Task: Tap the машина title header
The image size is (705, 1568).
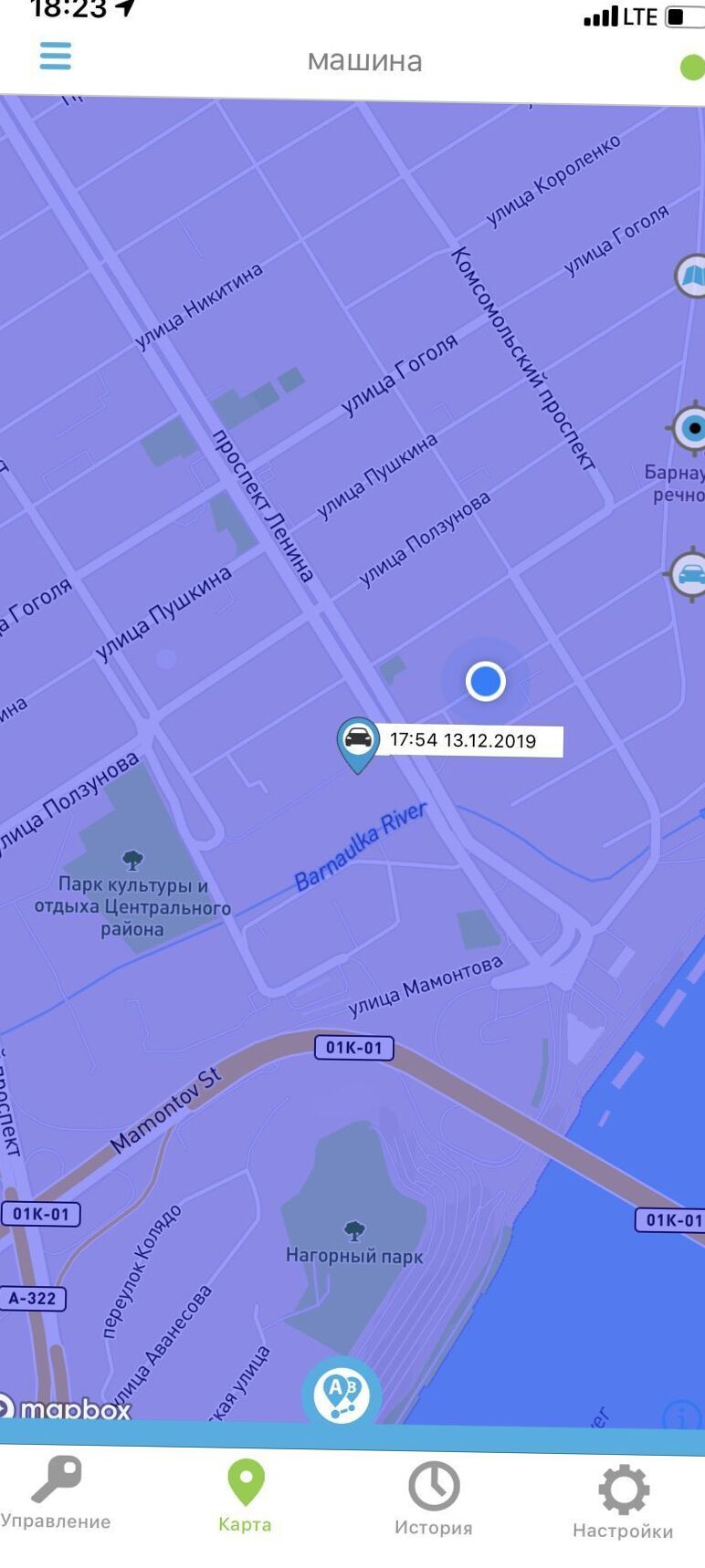Action: [364, 60]
